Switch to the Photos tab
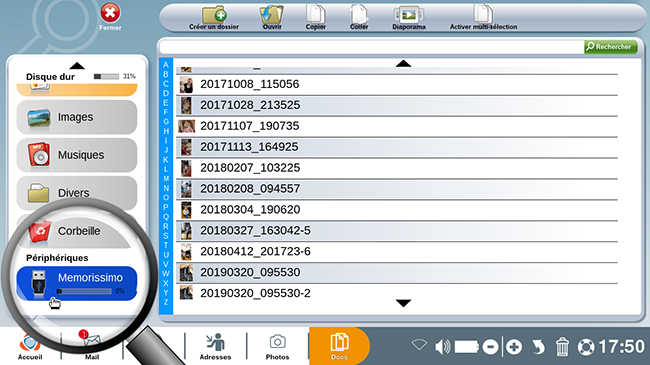The width and height of the screenshot is (650, 365). tap(277, 346)
